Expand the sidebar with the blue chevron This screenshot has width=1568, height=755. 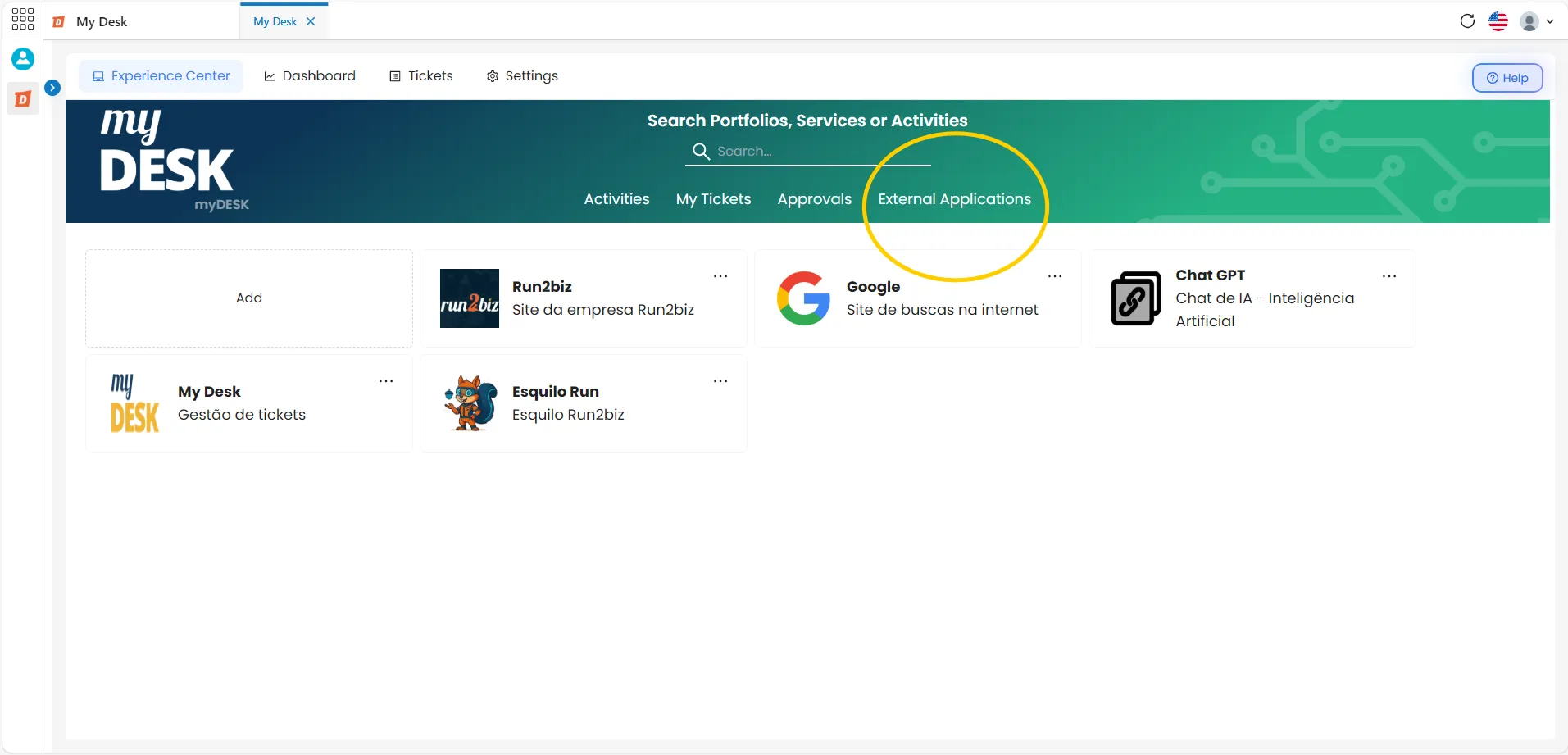point(52,88)
